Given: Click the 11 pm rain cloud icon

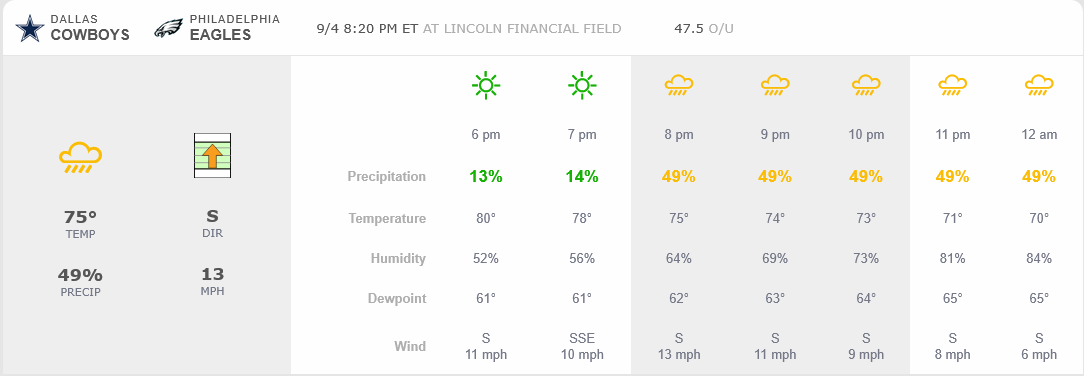Looking at the screenshot, I should (x=952, y=85).
